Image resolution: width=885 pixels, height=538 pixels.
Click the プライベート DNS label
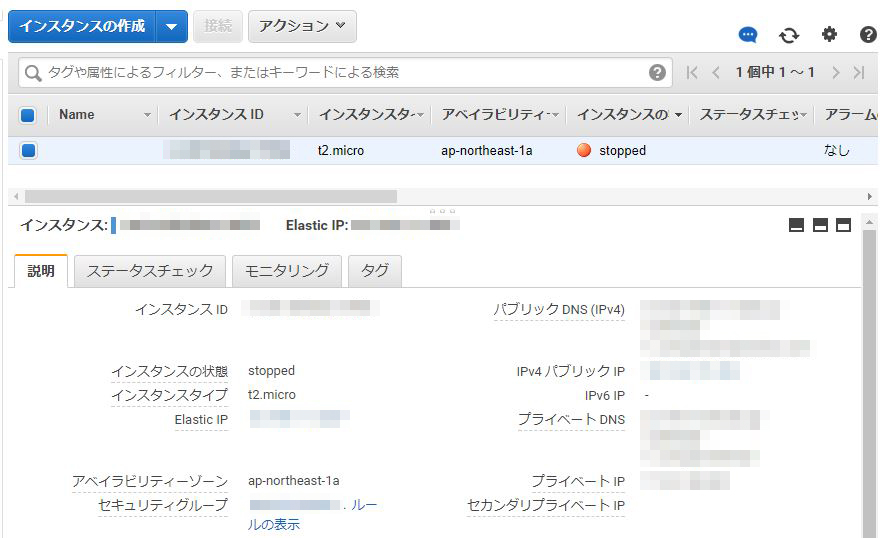click(x=571, y=419)
